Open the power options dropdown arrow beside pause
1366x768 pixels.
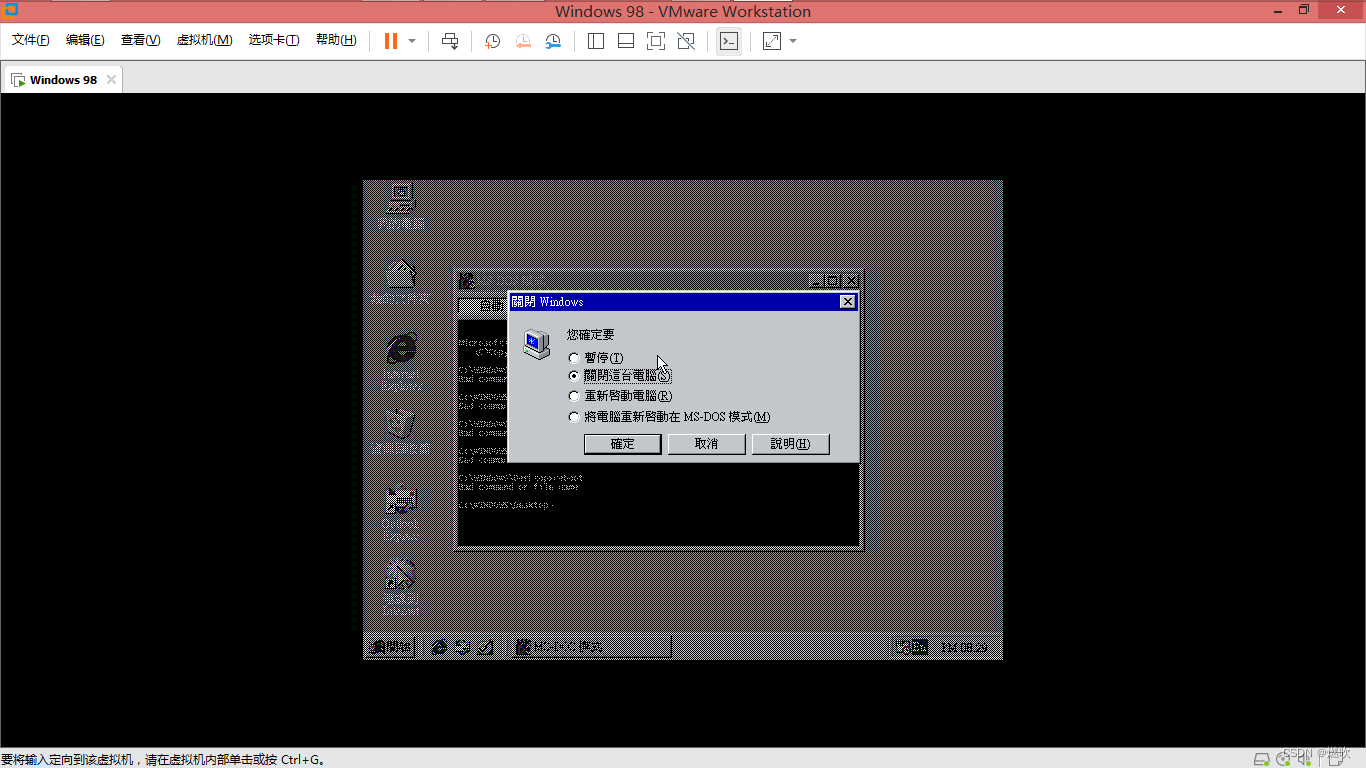[412, 41]
